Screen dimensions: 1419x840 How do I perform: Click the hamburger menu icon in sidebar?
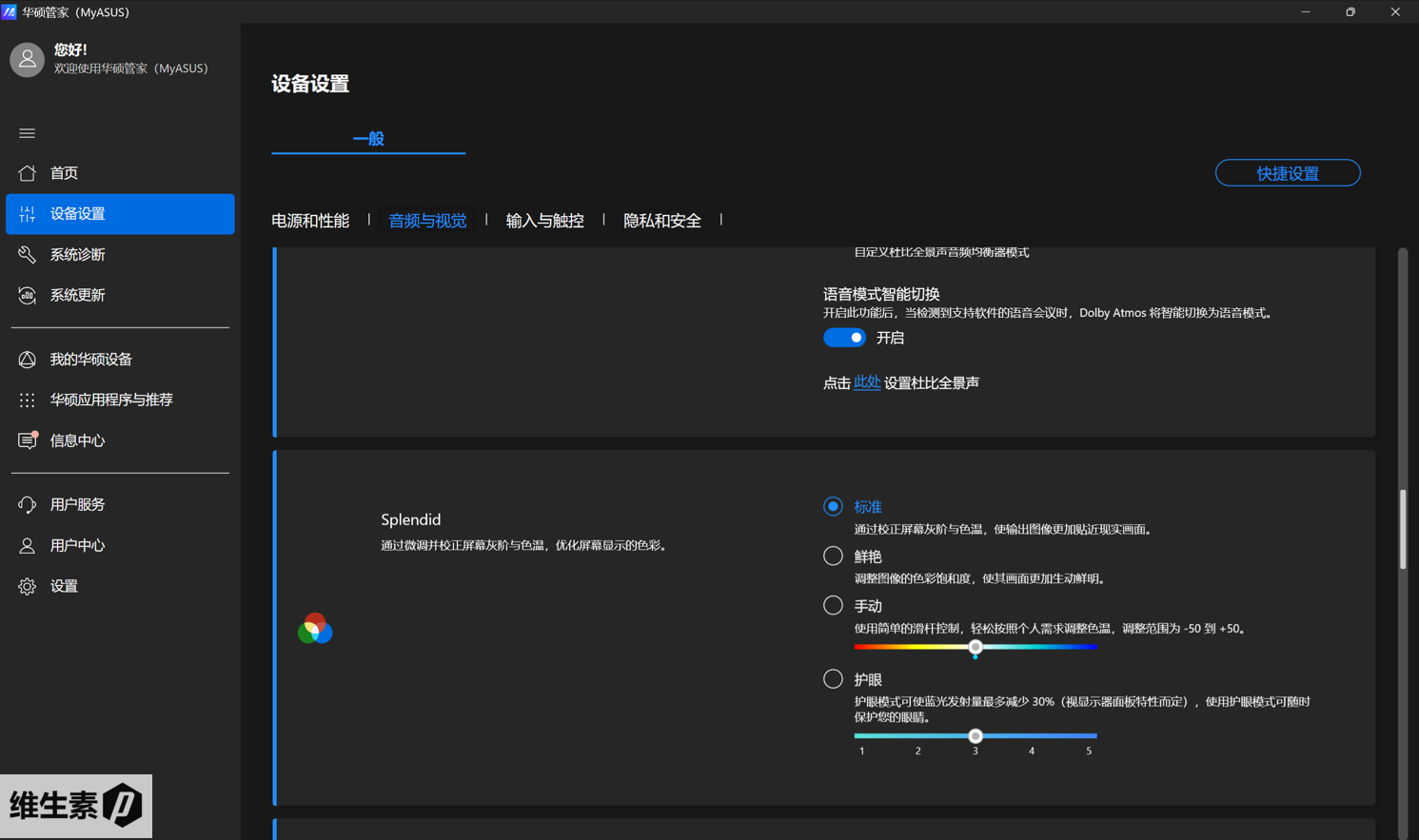tap(27, 133)
